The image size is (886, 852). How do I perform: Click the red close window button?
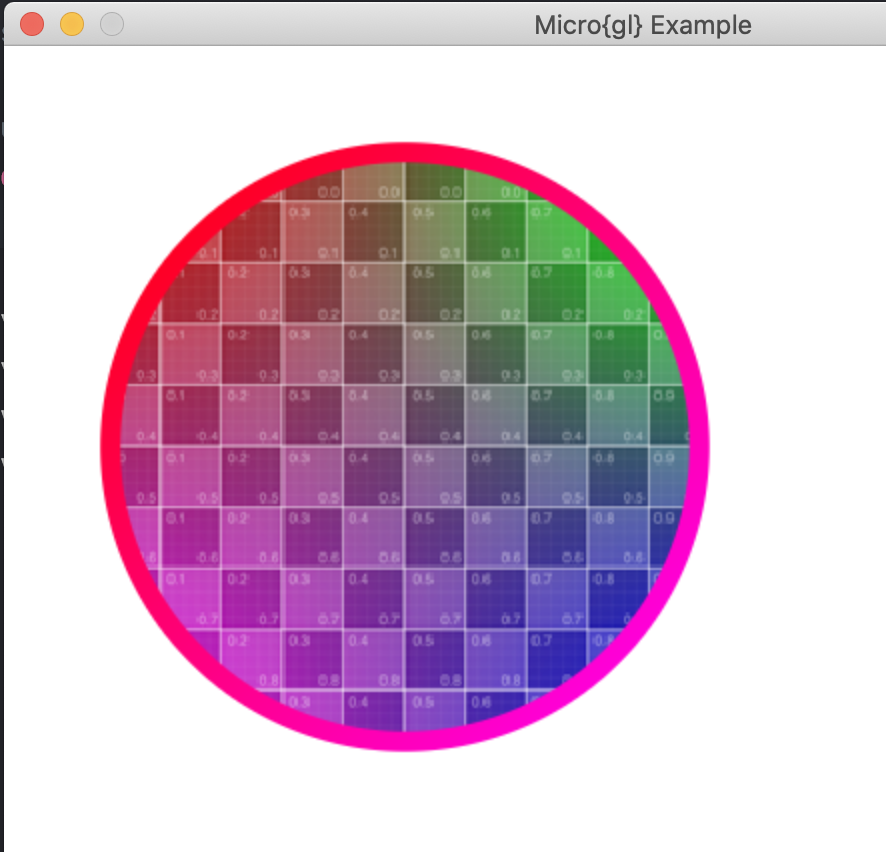(x=32, y=24)
